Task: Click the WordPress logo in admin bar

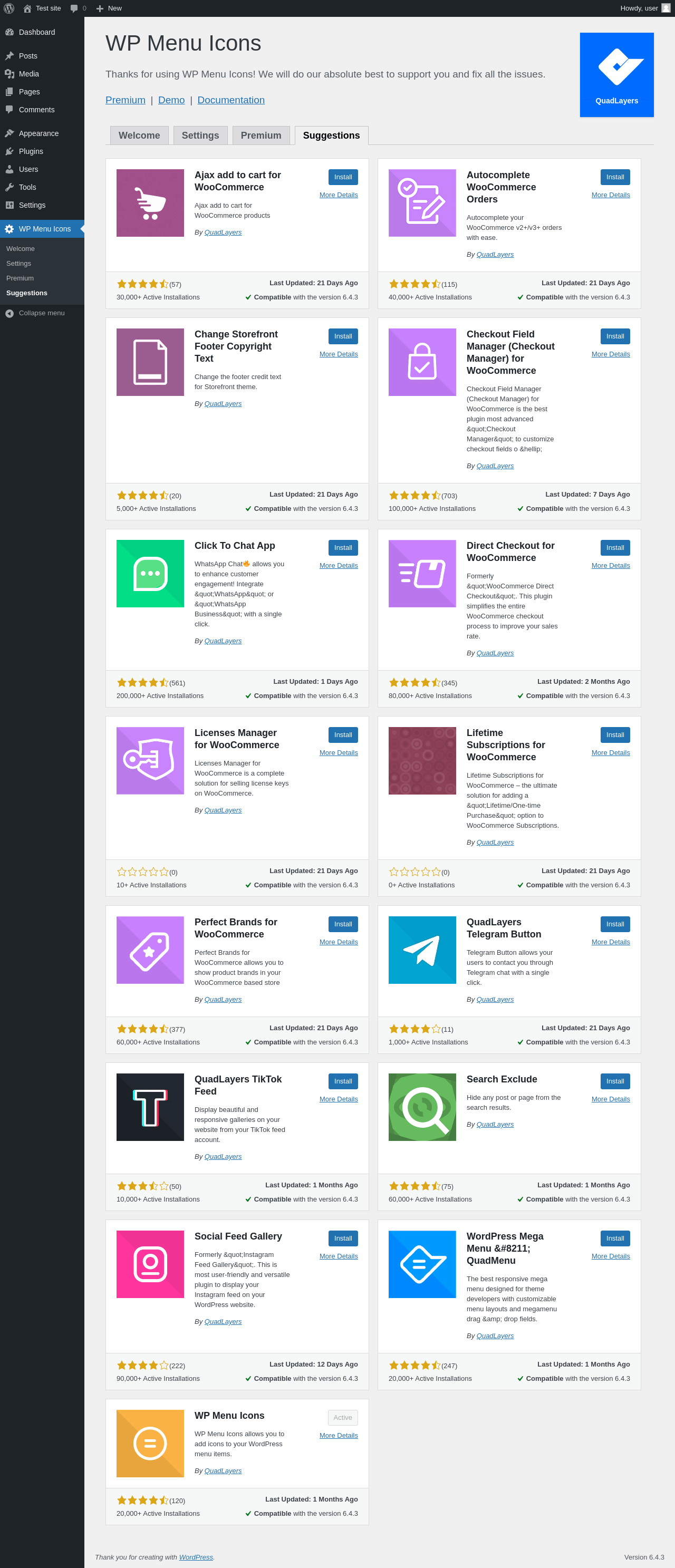Action: (x=9, y=8)
